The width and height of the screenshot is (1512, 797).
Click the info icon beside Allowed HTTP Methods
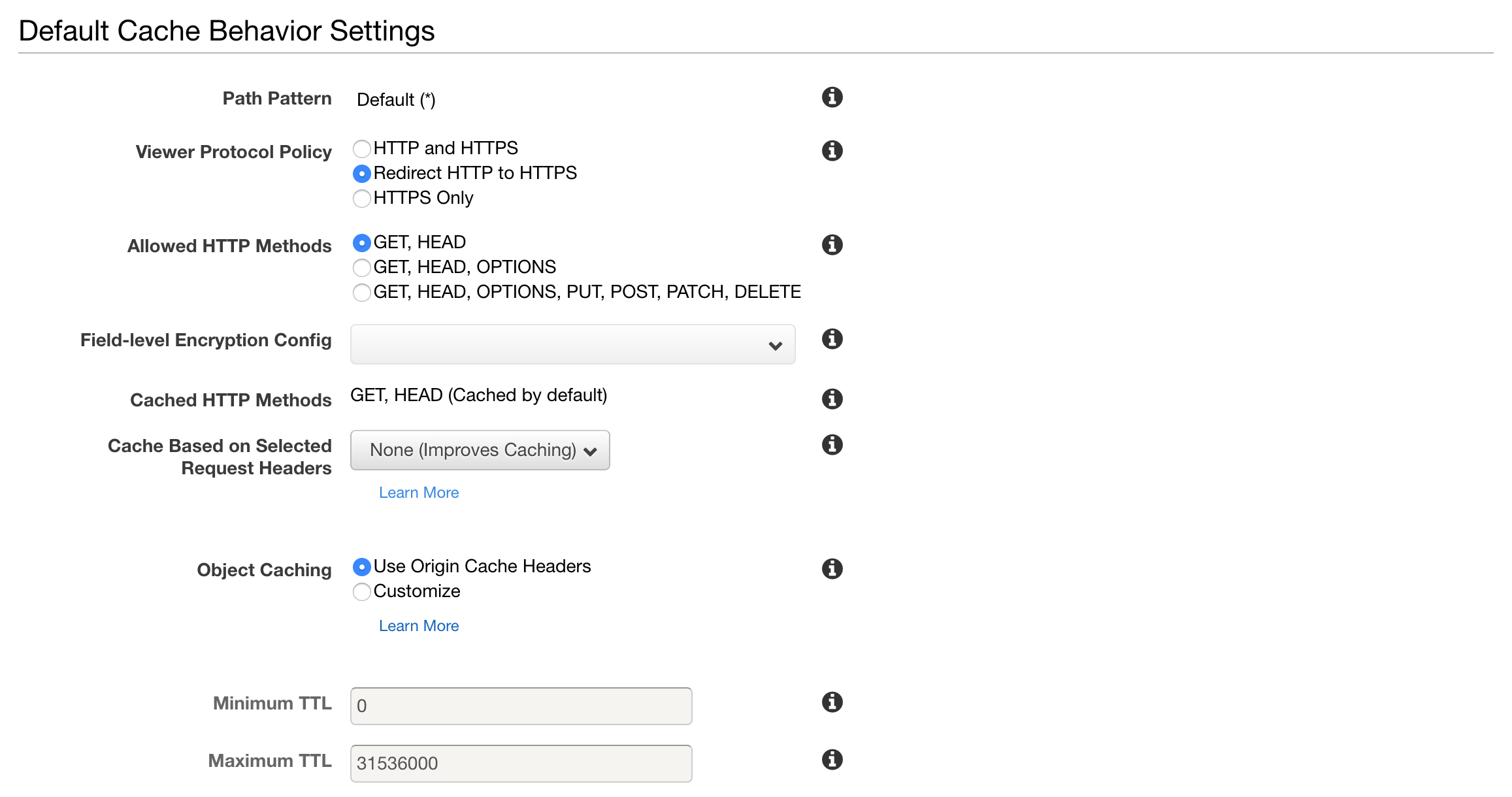coord(832,244)
